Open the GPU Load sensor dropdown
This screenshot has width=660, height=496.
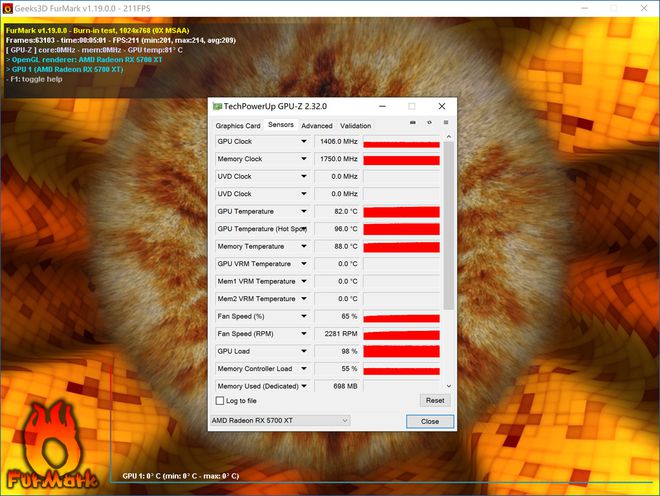pos(304,351)
